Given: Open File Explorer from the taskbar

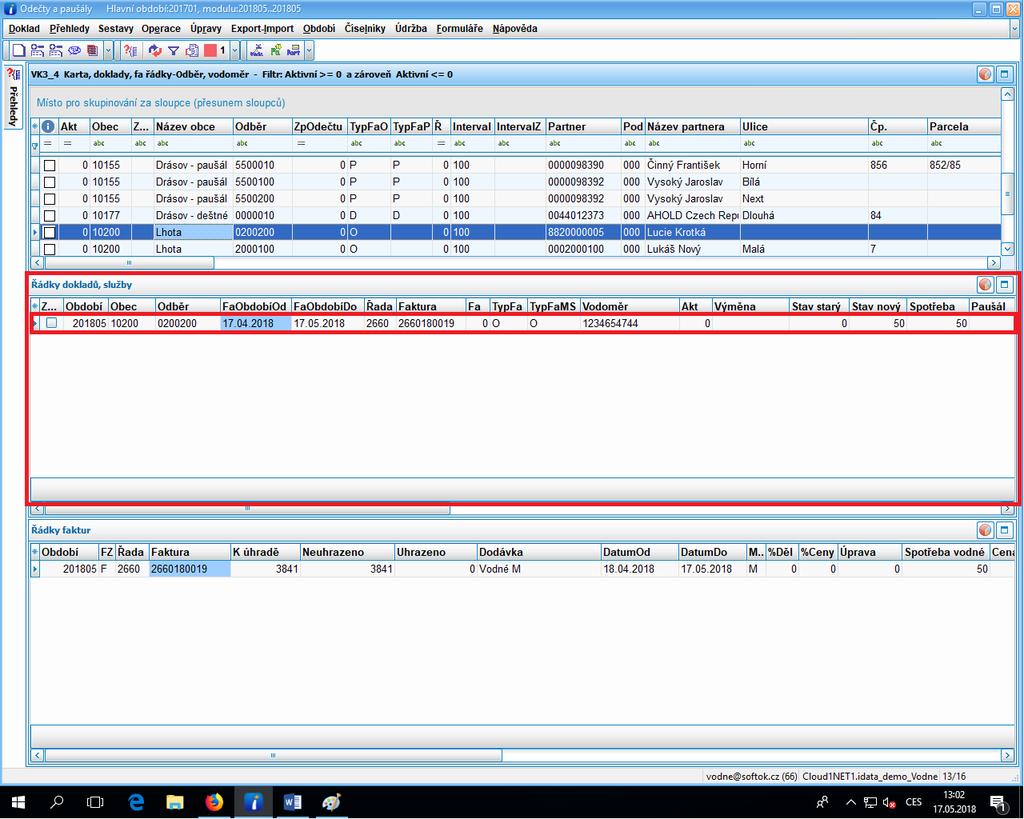Looking at the screenshot, I should (x=174, y=802).
